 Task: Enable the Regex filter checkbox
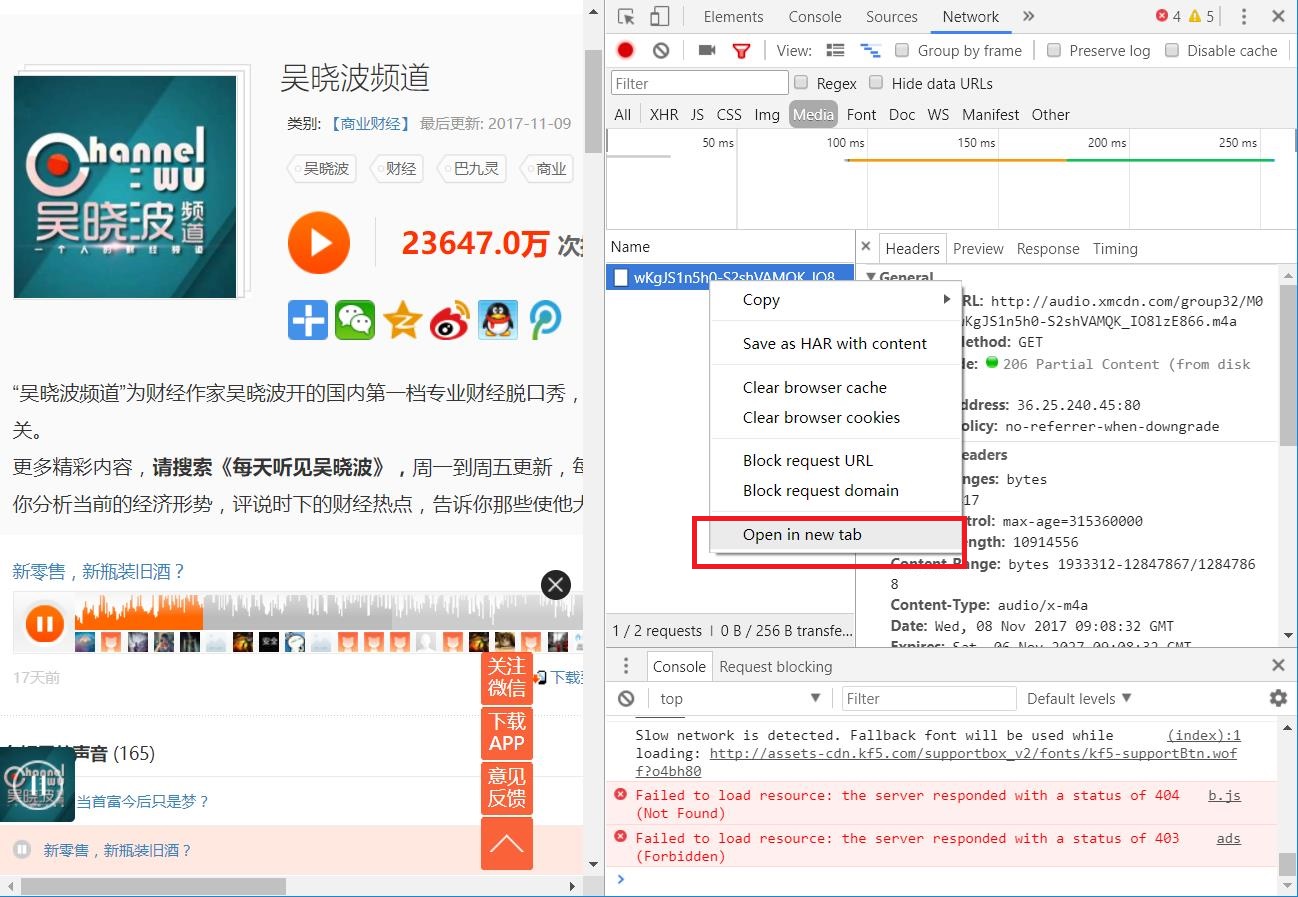pos(801,83)
